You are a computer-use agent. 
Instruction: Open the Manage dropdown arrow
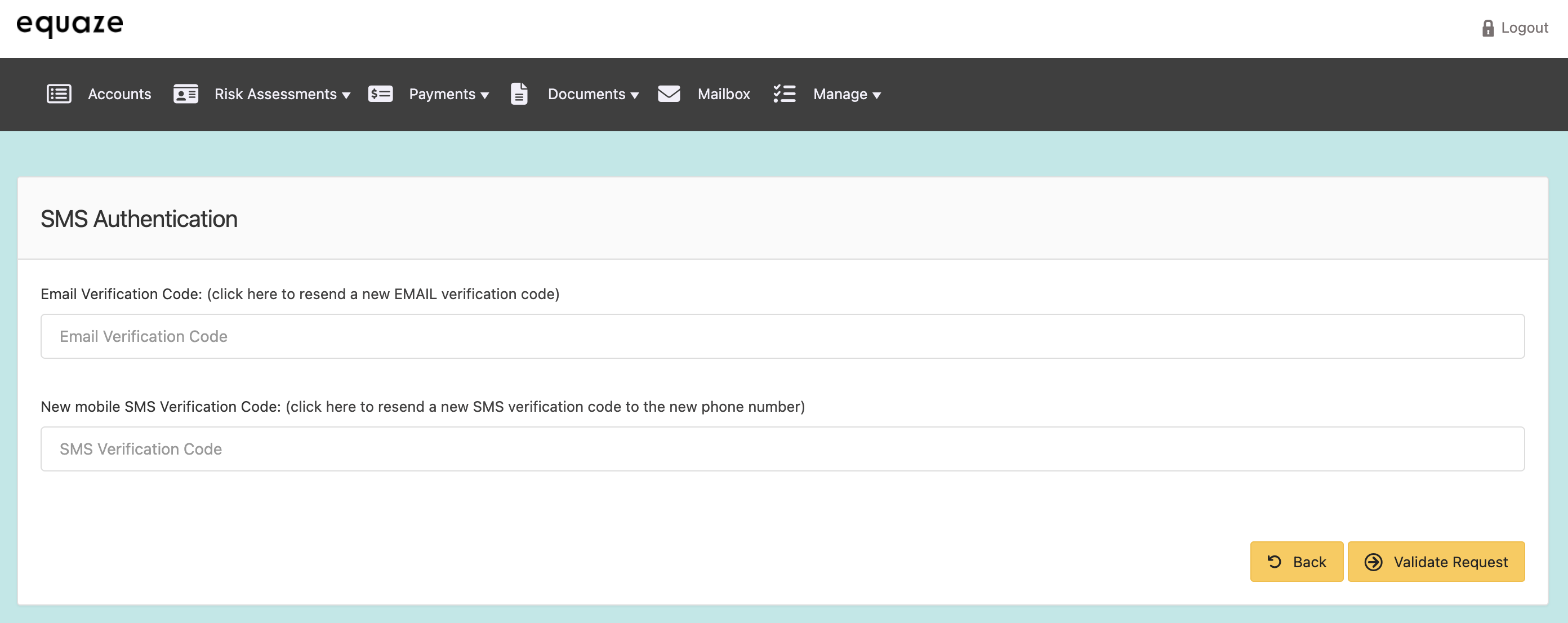[876, 96]
